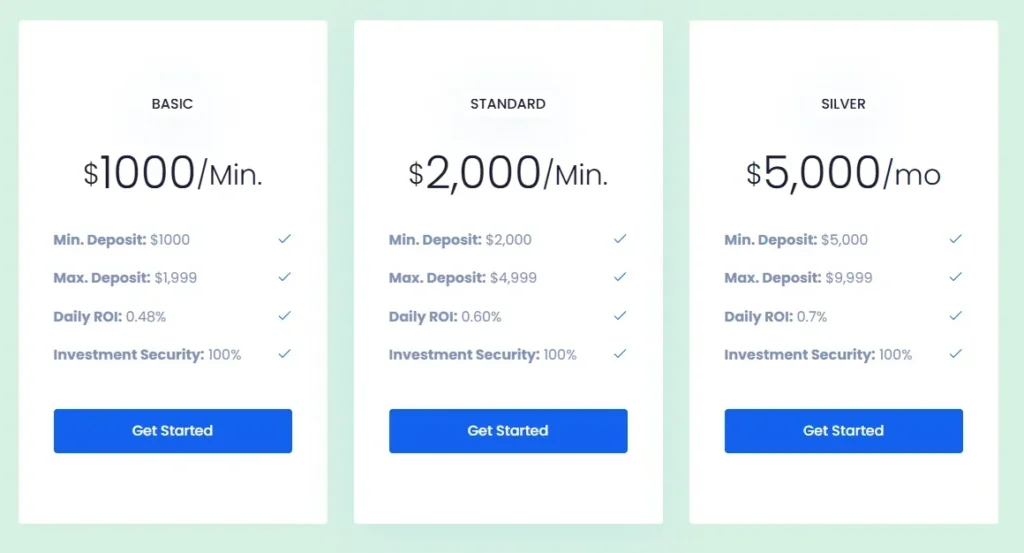The width and height of the screenshot is (1024, 553).
Task: Click checkmark beside Standard Daily ROI 0.60%
Action: click(620, 315)
